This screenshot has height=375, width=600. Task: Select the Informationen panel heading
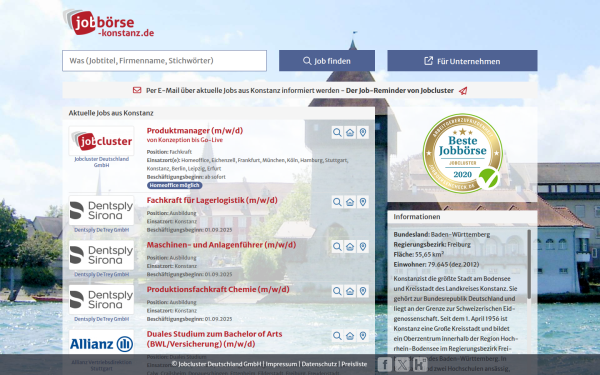pos(417,217)
